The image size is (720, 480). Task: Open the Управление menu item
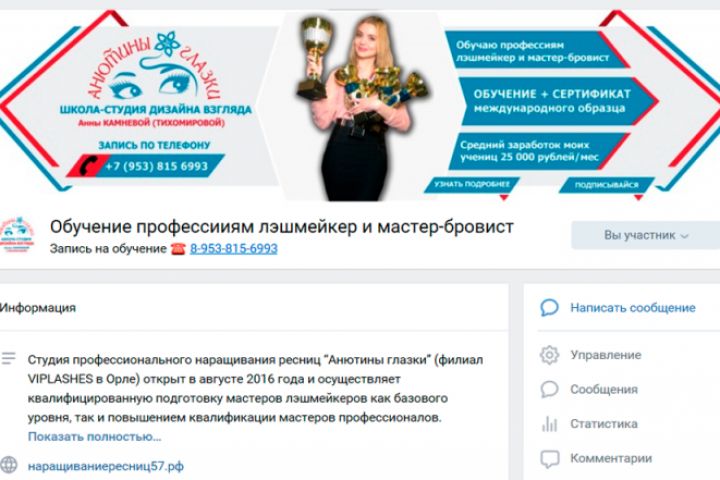(x=606, y=355)
